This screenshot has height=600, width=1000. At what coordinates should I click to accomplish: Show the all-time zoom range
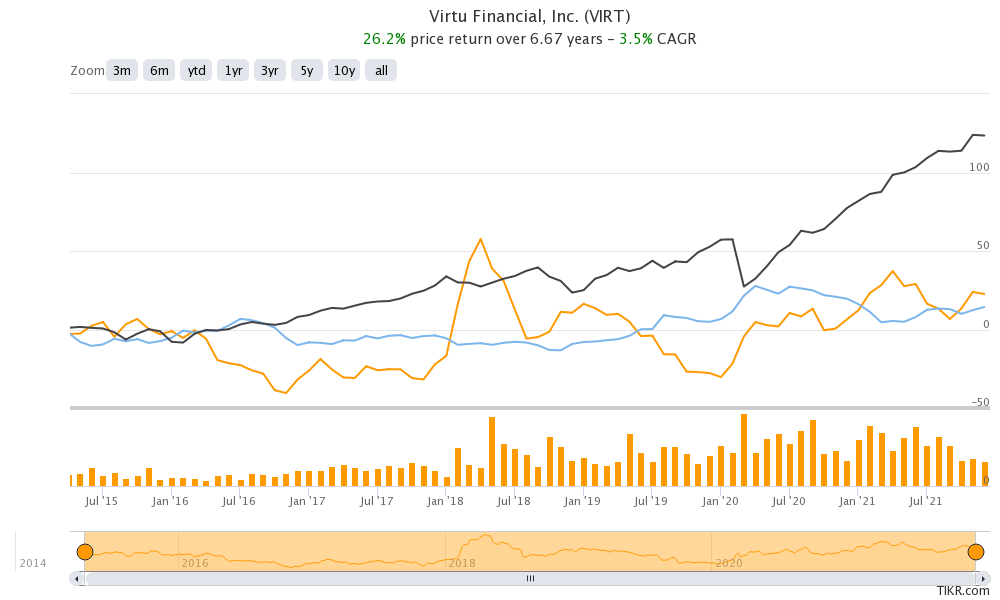coord(381,70)
